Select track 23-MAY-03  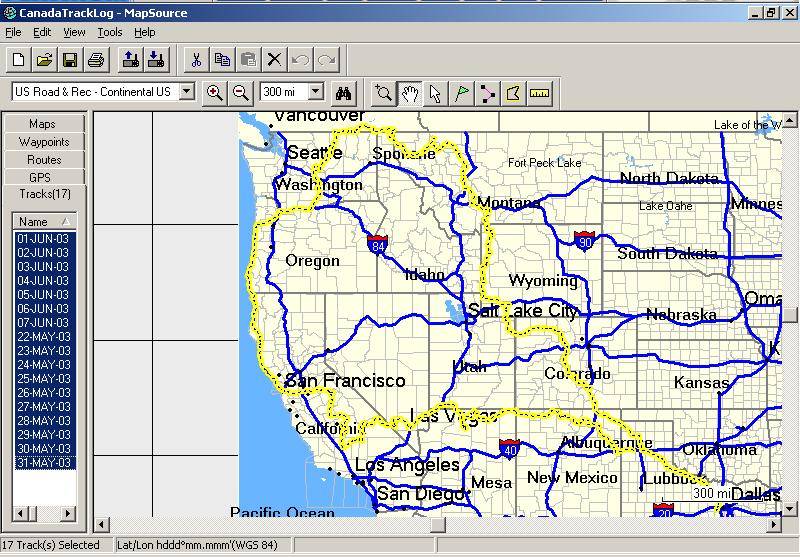[x=45, y=351]
